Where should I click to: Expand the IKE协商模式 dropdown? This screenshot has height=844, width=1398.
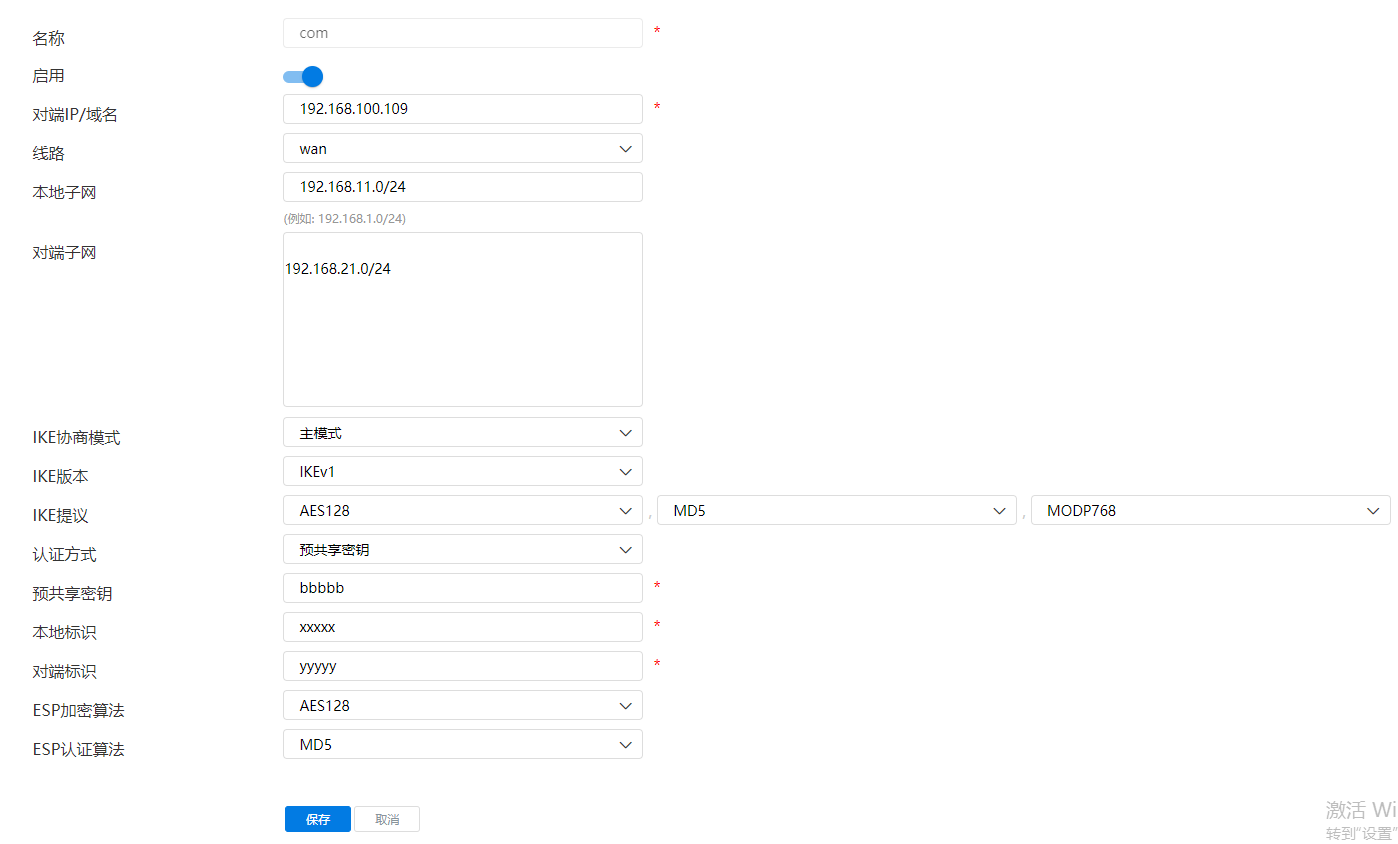point(462,433)
